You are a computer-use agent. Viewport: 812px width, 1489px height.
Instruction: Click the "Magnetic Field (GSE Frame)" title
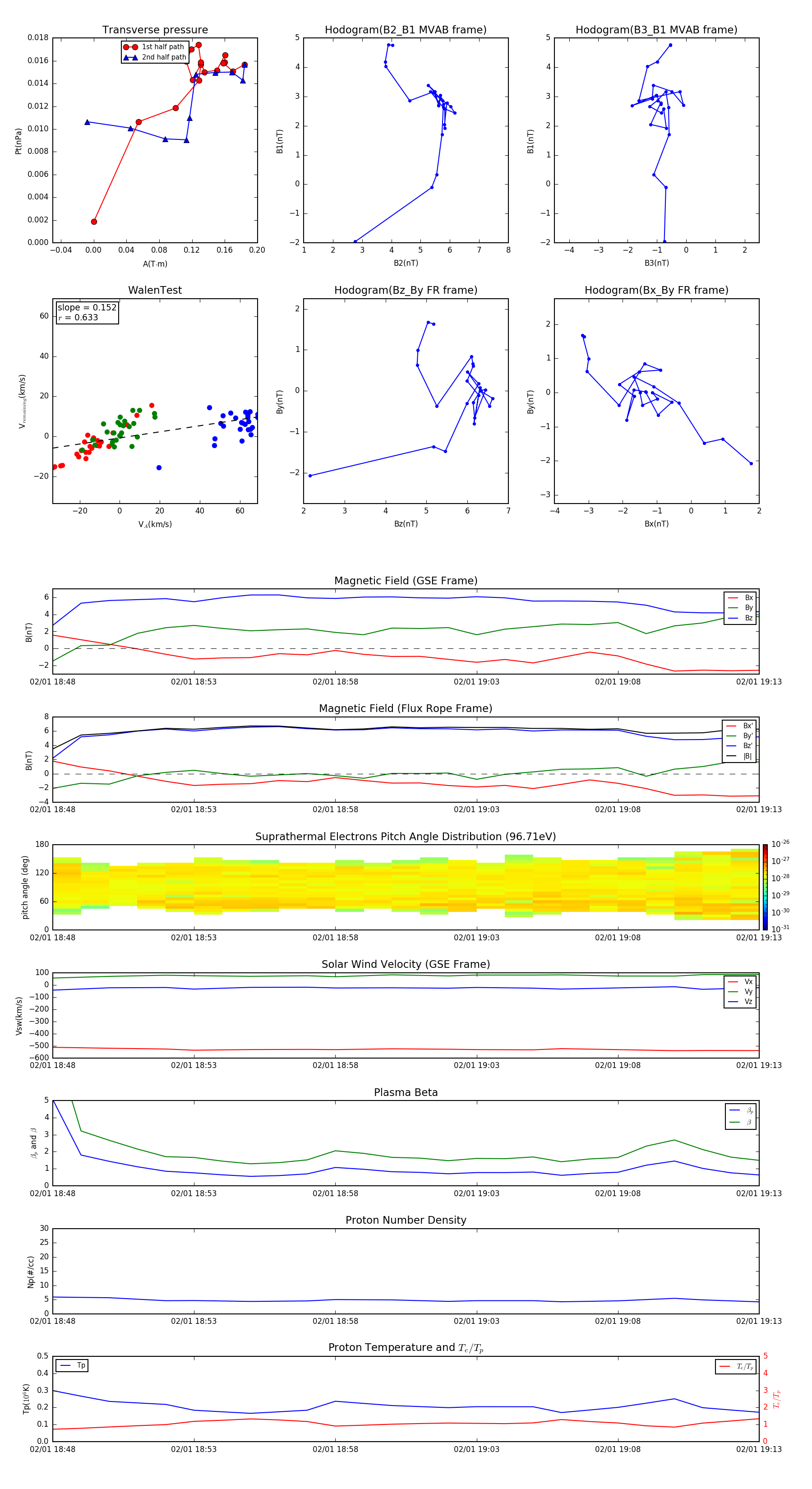406,581
